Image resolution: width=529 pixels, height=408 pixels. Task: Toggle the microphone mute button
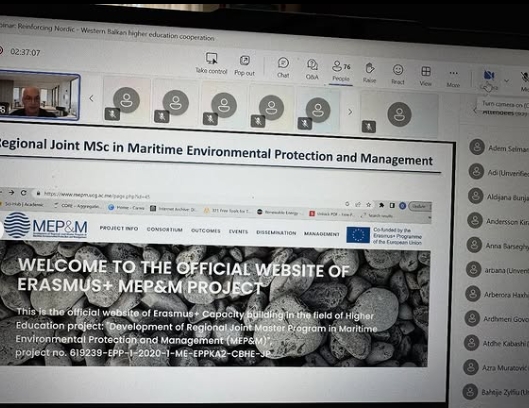tap(524, 81)
